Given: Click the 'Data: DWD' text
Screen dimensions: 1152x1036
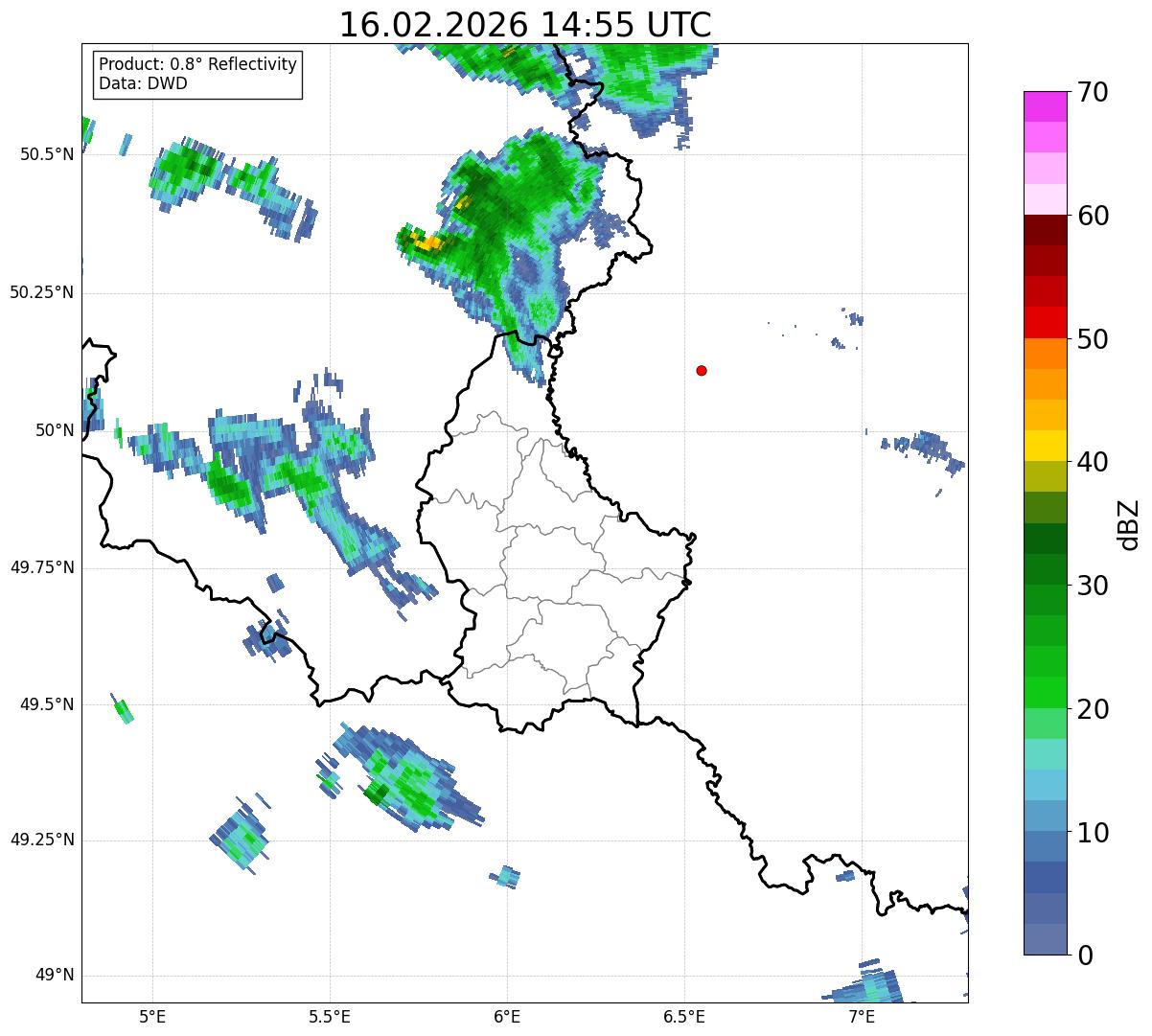Looking at the screenshot, I should pyautogui.click(x=143, y=83).
